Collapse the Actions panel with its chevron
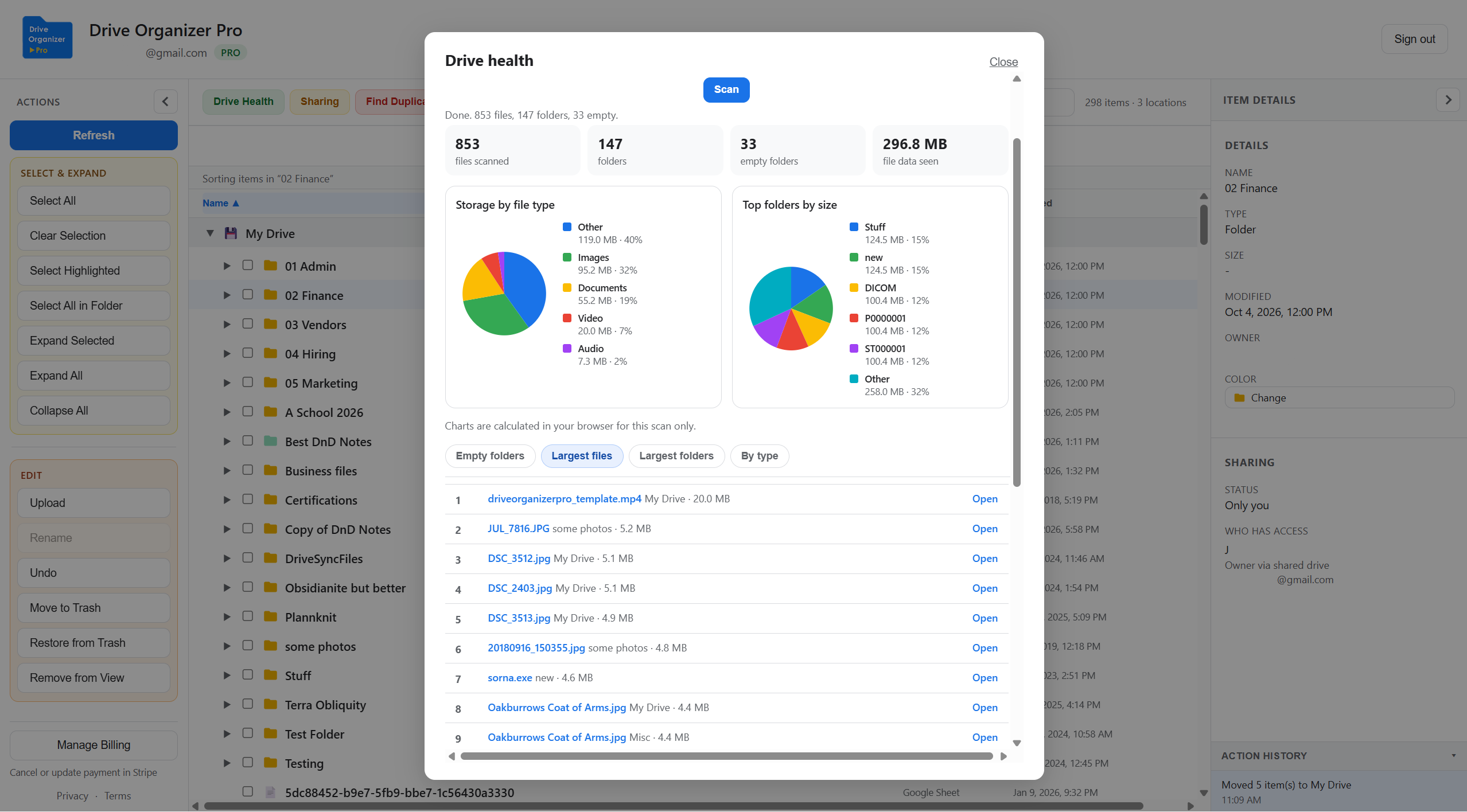 coord(165,101)
